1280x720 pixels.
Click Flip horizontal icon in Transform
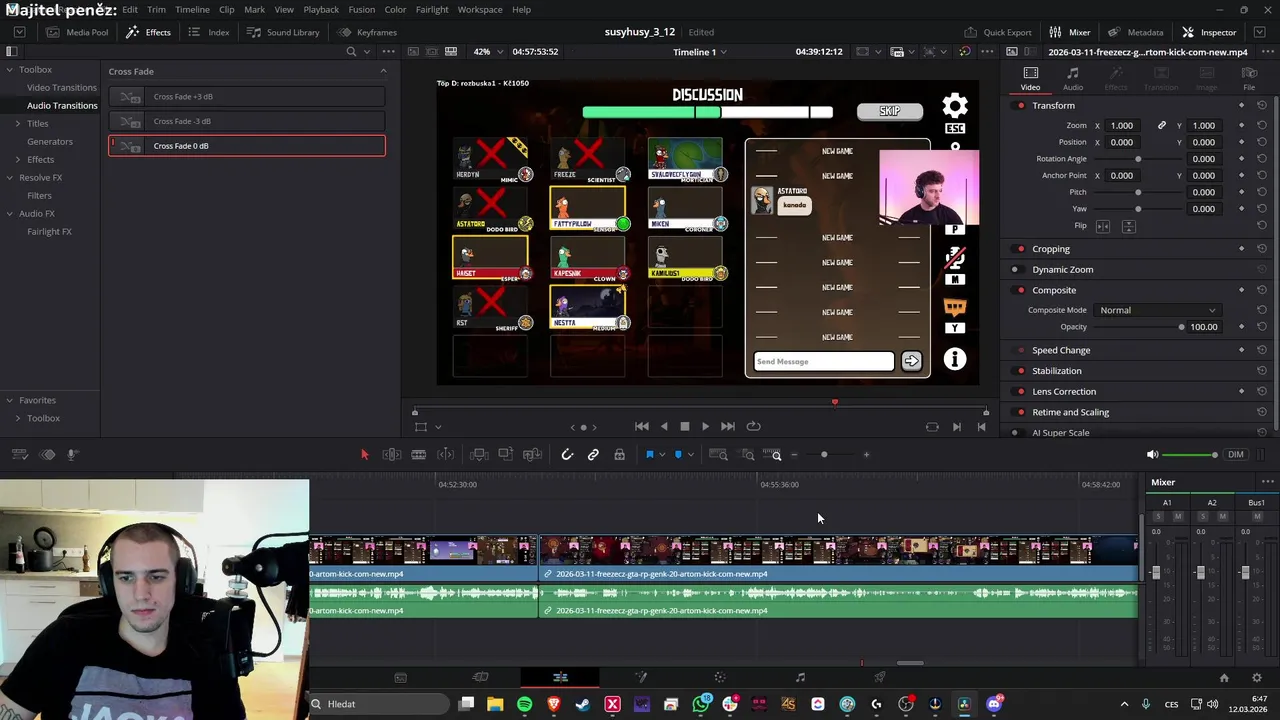pos(1103,226)
